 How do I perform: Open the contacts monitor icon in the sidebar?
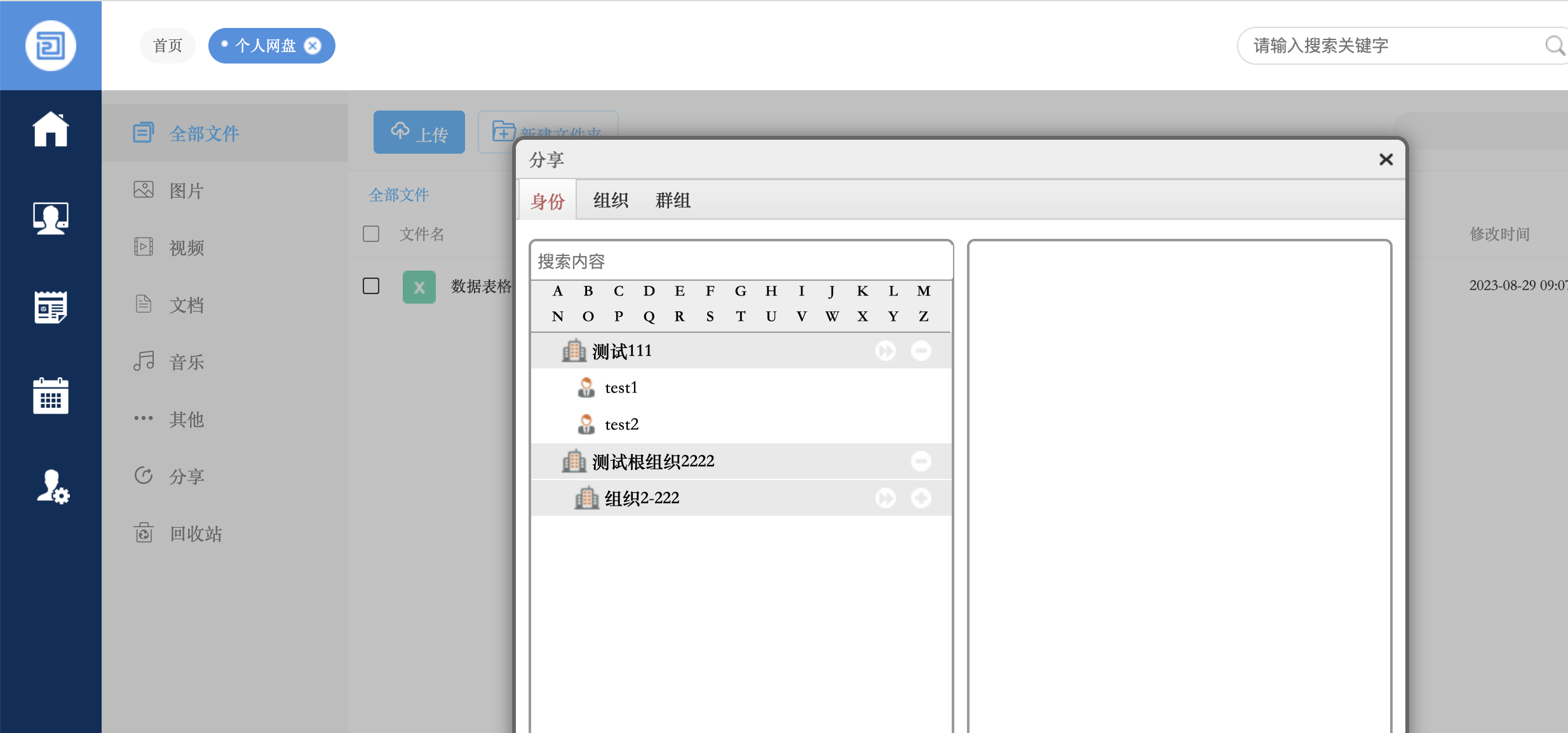click(x=50, y=219)
